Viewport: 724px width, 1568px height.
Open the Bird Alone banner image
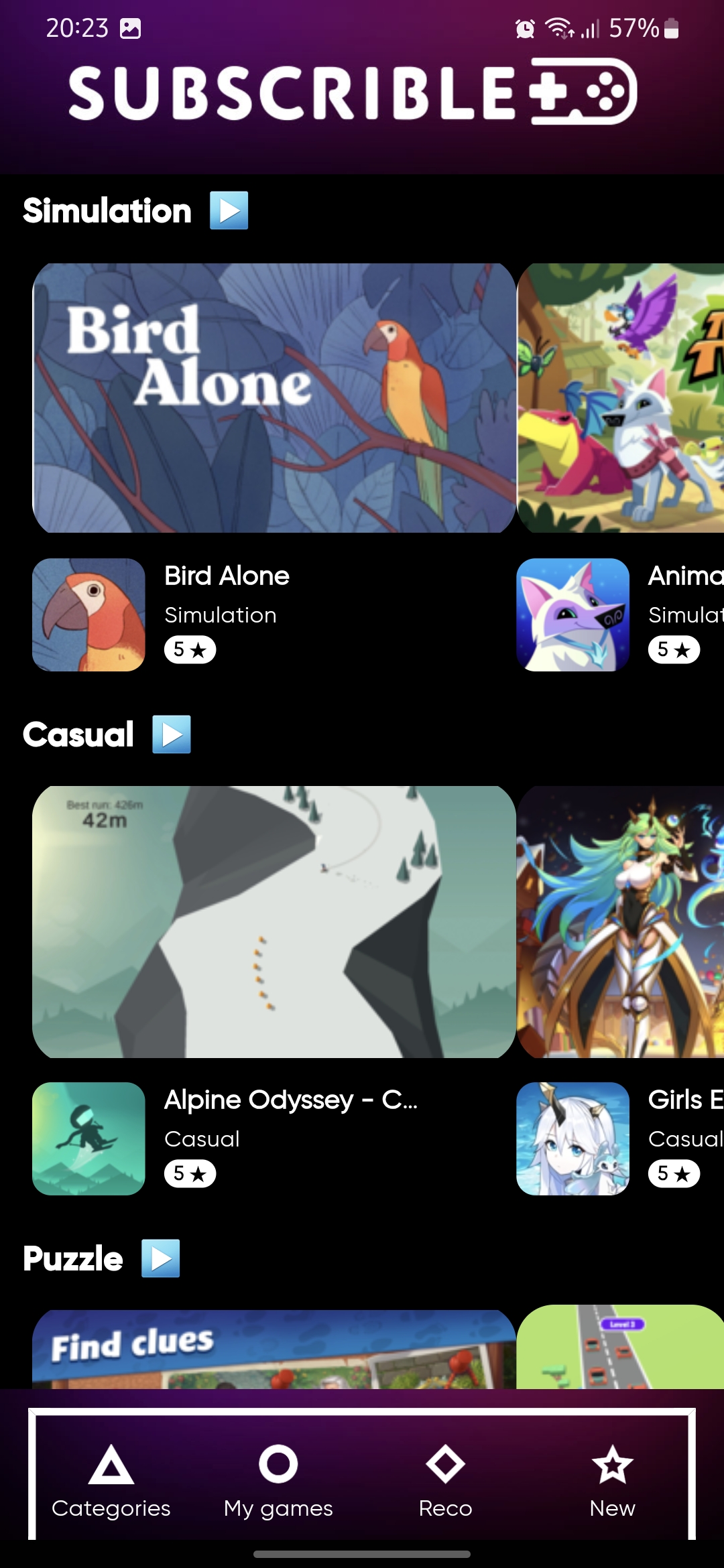click(x=274, y=398)
